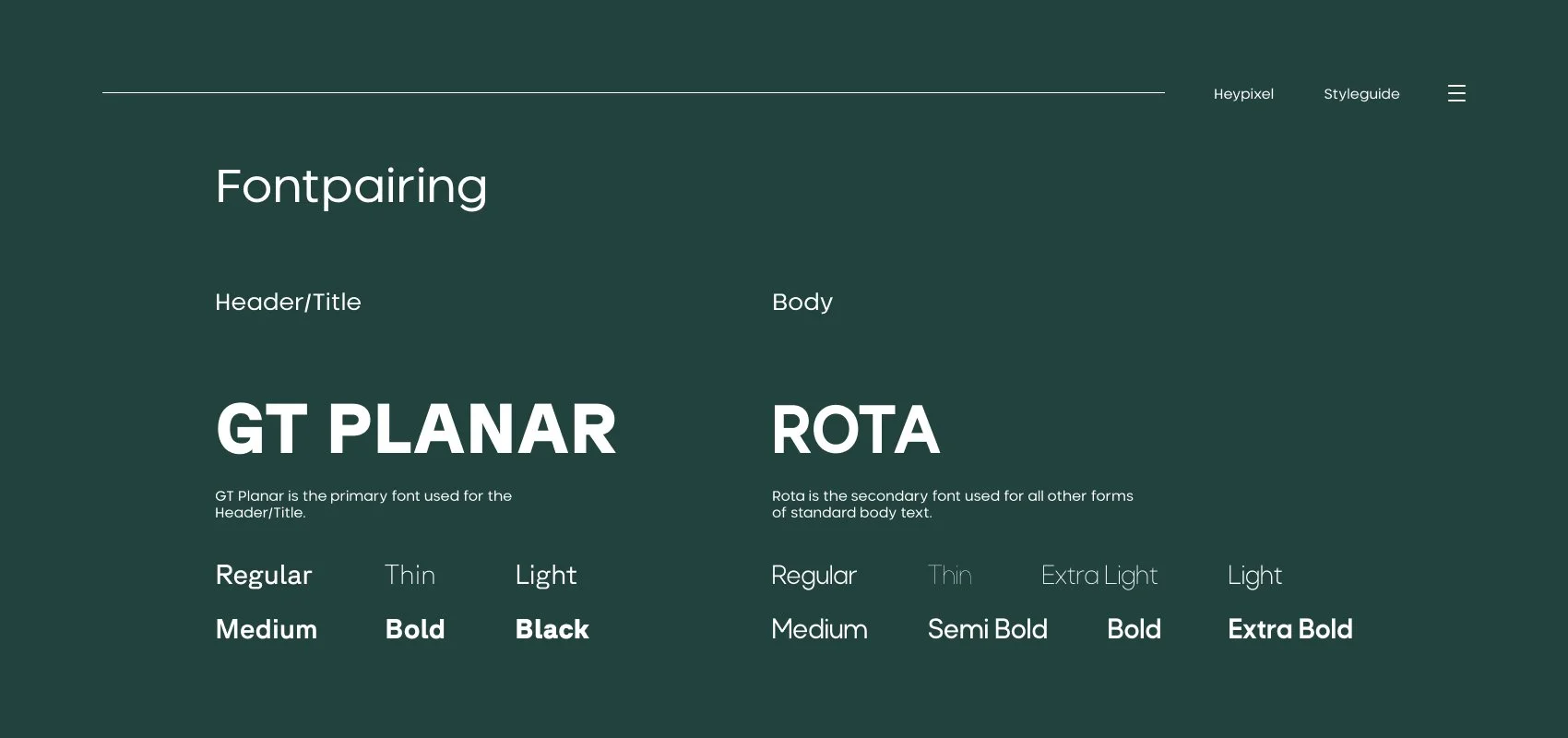This screenshot has height=738, width=1568.
Task: Select GT Planar Regular weight
Action: (x=264, y=576)
